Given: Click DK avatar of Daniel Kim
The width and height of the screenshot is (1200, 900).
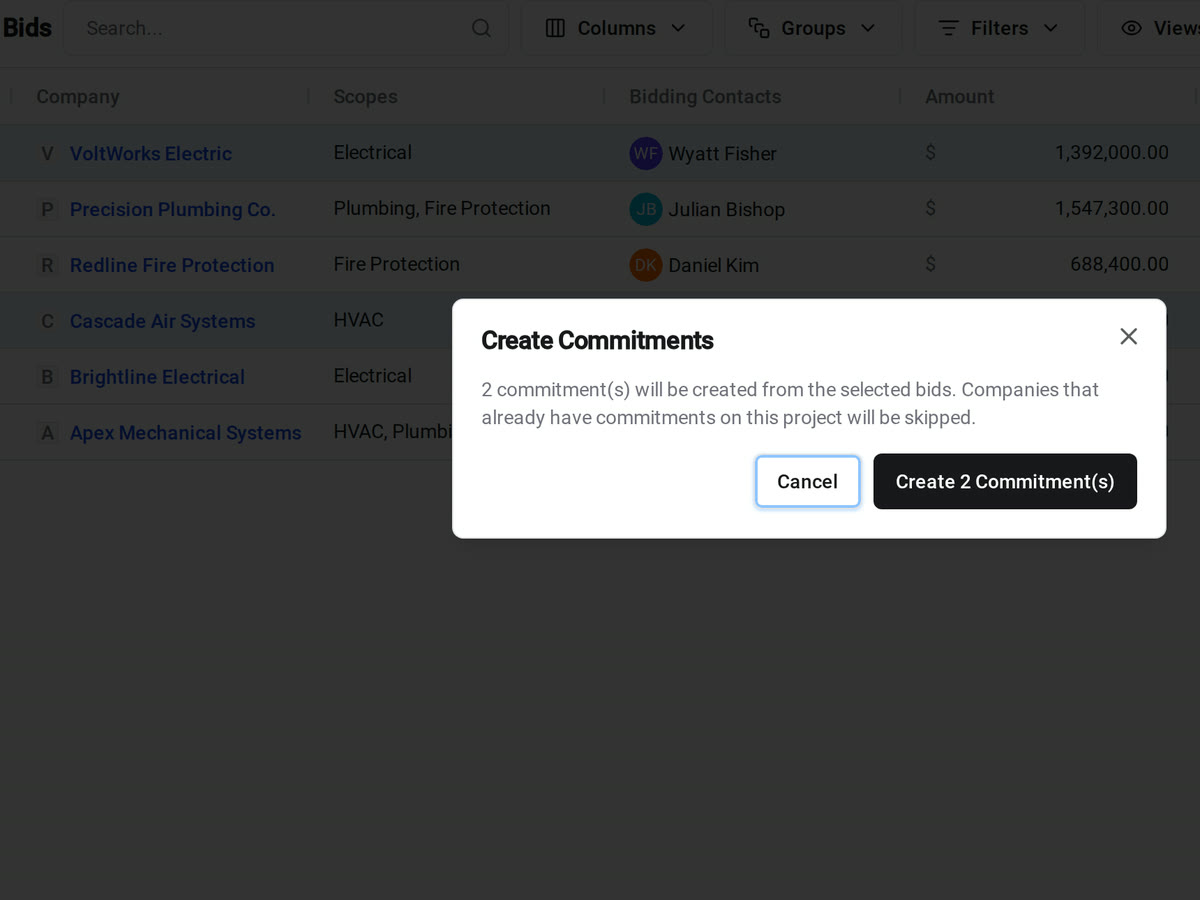Looking at the screenshot, I should [646, 265].
